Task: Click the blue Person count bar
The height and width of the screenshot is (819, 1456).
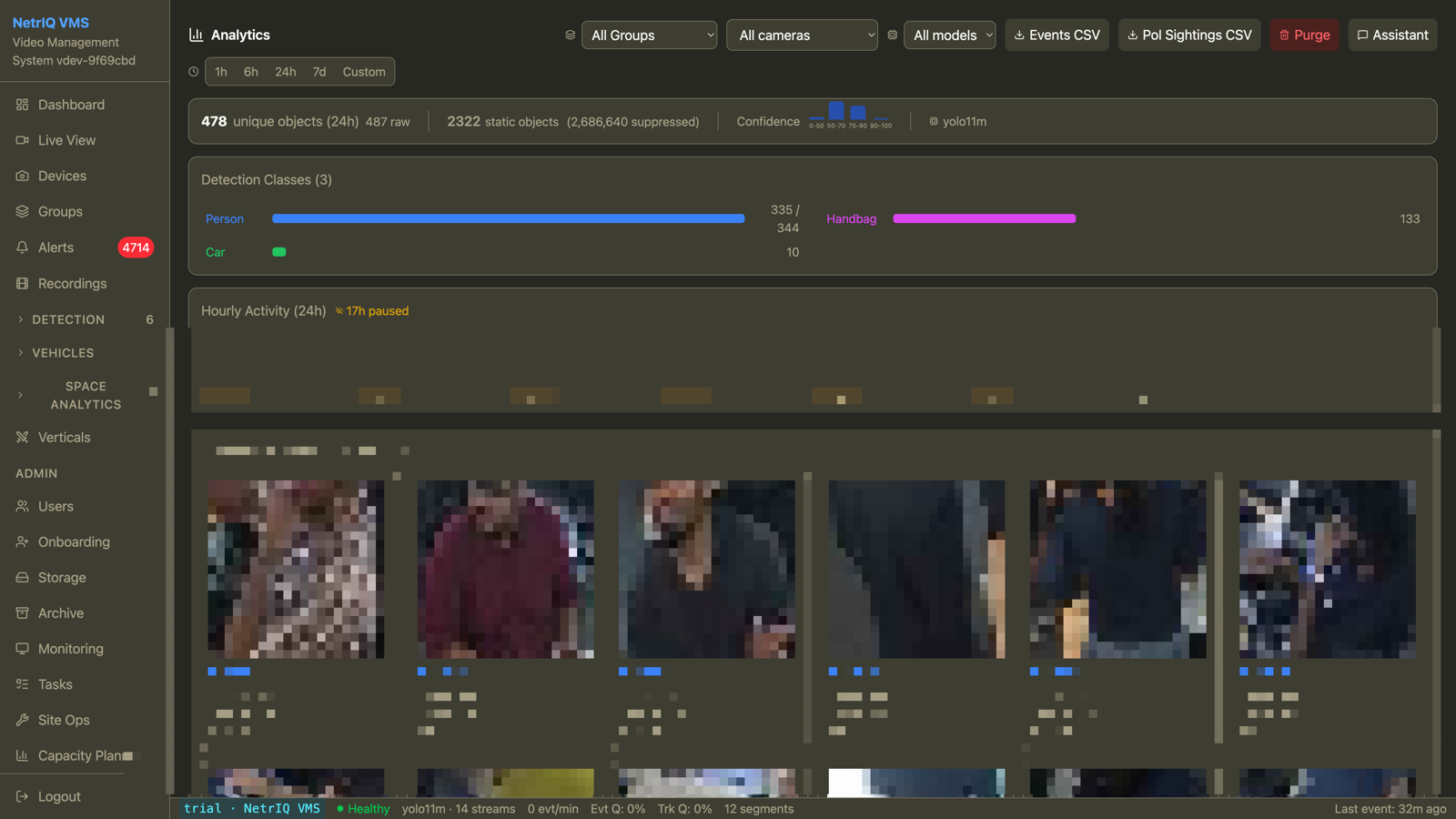Action: [x=508, y=218]
